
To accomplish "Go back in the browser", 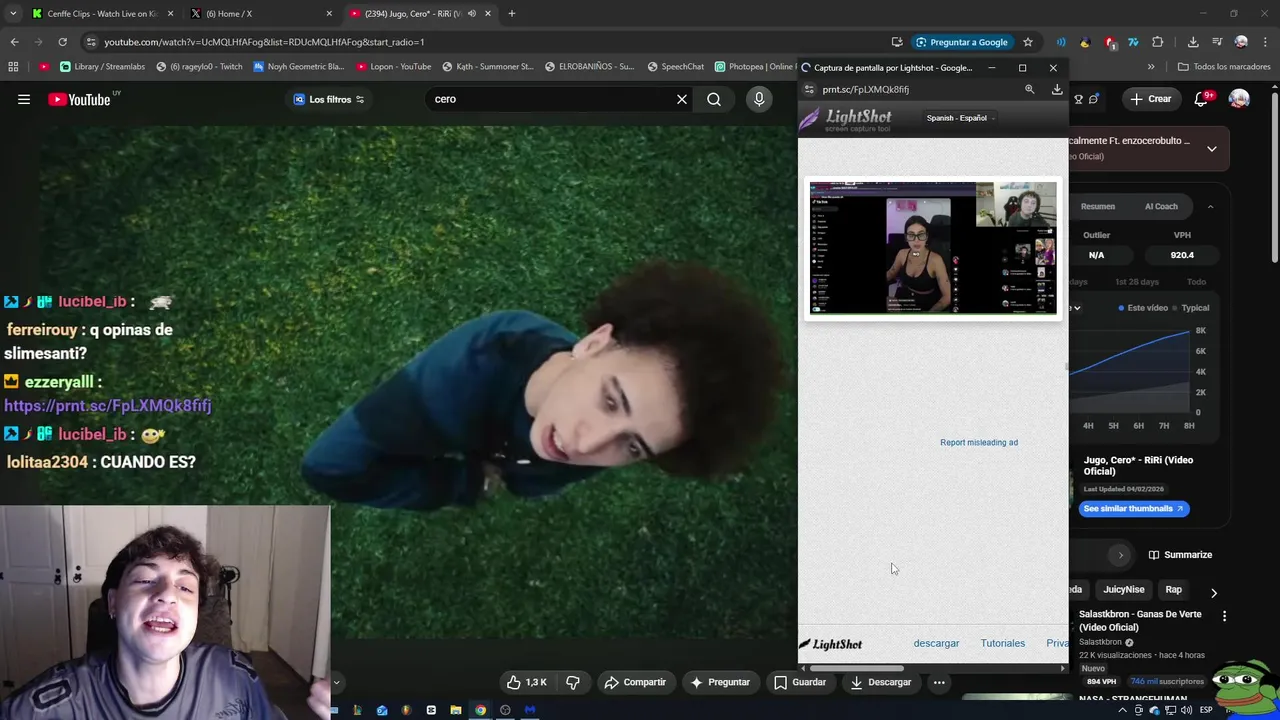I will (x=14, y=42).
